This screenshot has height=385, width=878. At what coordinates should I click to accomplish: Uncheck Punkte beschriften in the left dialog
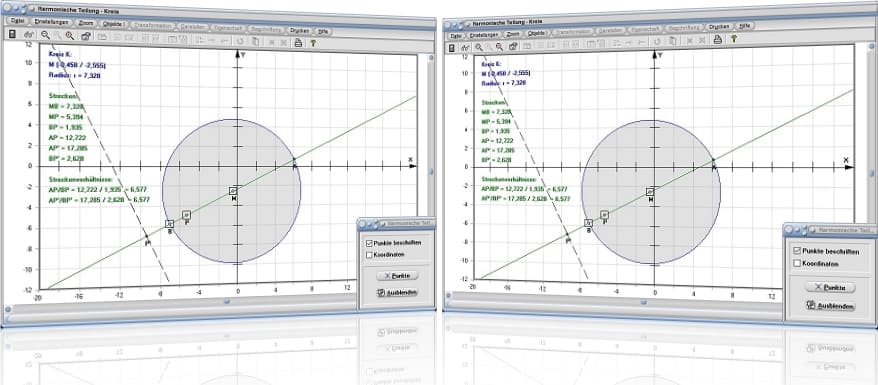[x=368, y=243]
